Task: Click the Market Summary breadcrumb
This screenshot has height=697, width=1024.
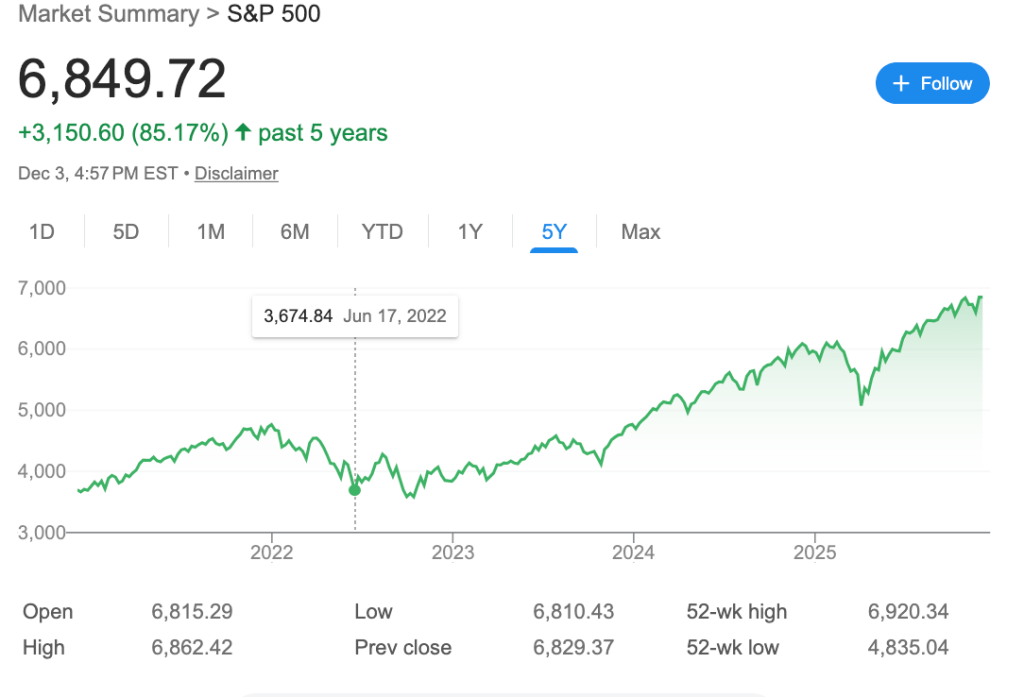Action: tap(108, 14)
